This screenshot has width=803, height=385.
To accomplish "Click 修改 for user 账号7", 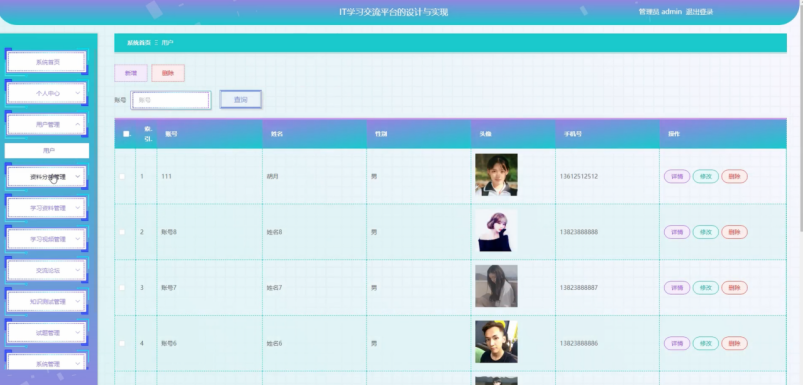I will (706, 288).
